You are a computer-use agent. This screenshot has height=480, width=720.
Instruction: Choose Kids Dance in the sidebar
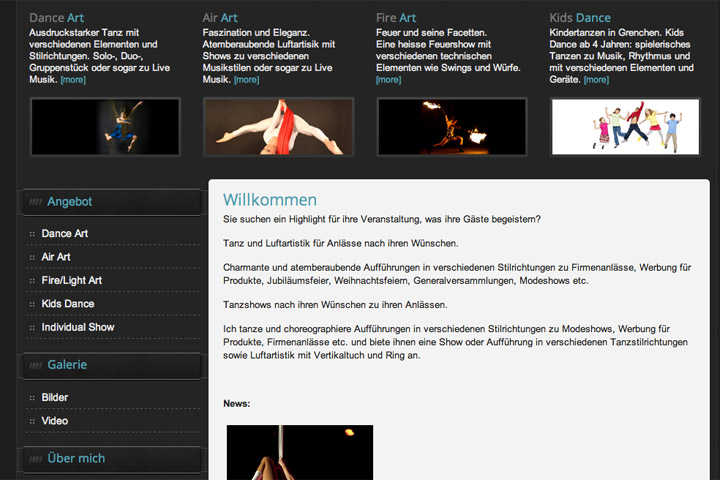pyautogui.click(x=68, y=304)
